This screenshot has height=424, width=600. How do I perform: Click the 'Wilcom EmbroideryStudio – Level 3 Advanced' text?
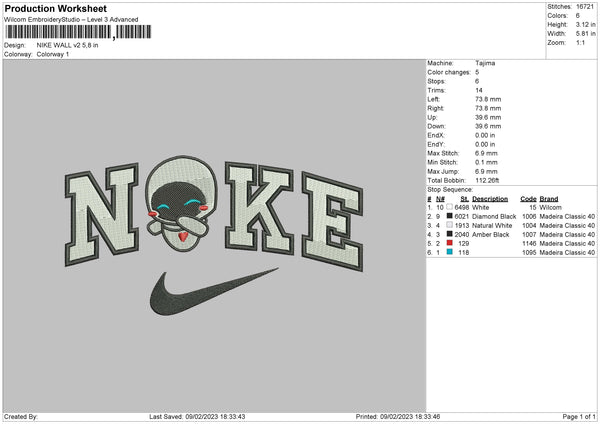pyautogui.click(x=71, y=20)
